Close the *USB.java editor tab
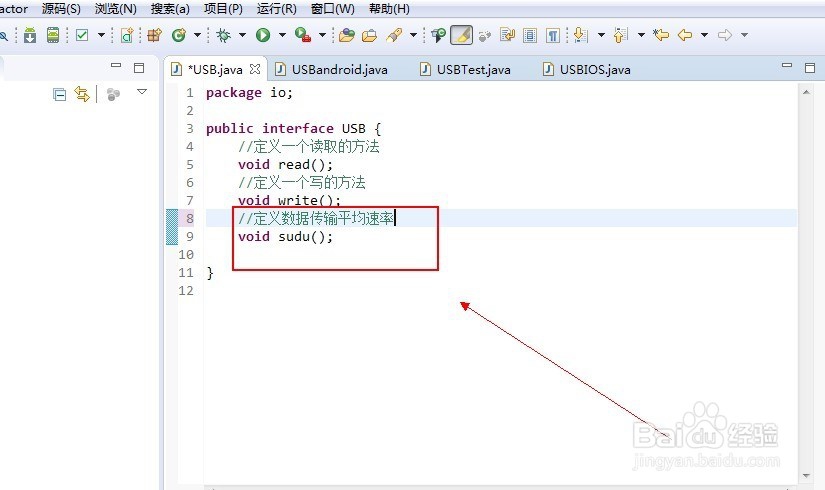825x490 pixels. click(255, 69)
